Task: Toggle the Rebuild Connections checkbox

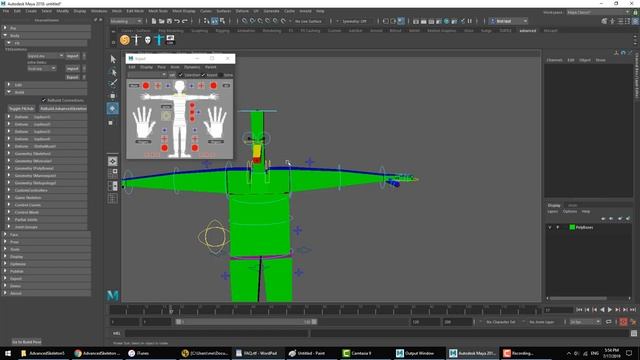Action: (x=44, y=100)
